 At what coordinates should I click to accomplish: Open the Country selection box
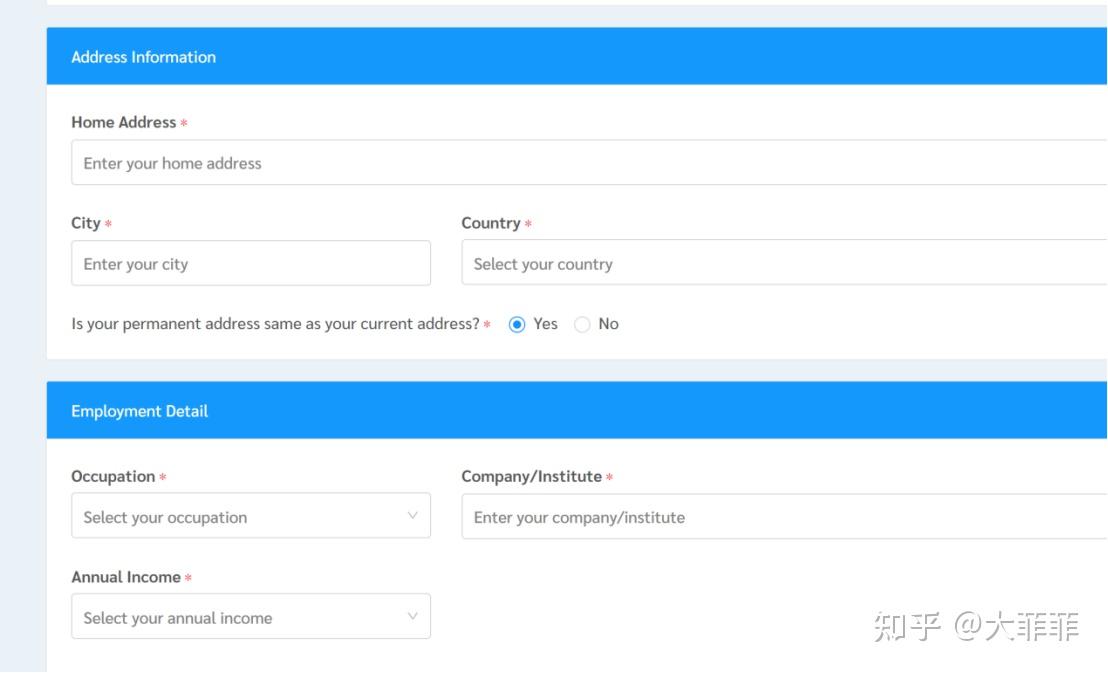click(783, 264)
